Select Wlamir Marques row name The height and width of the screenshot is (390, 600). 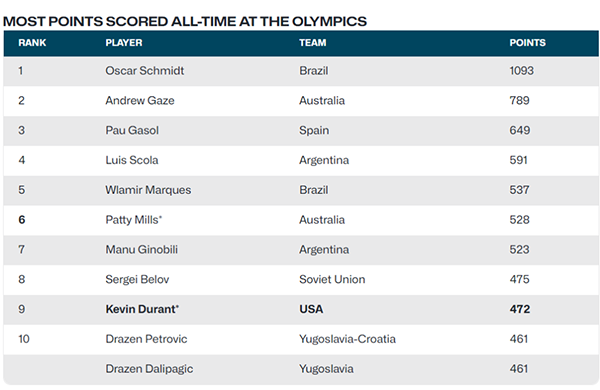tap(148, 190)
